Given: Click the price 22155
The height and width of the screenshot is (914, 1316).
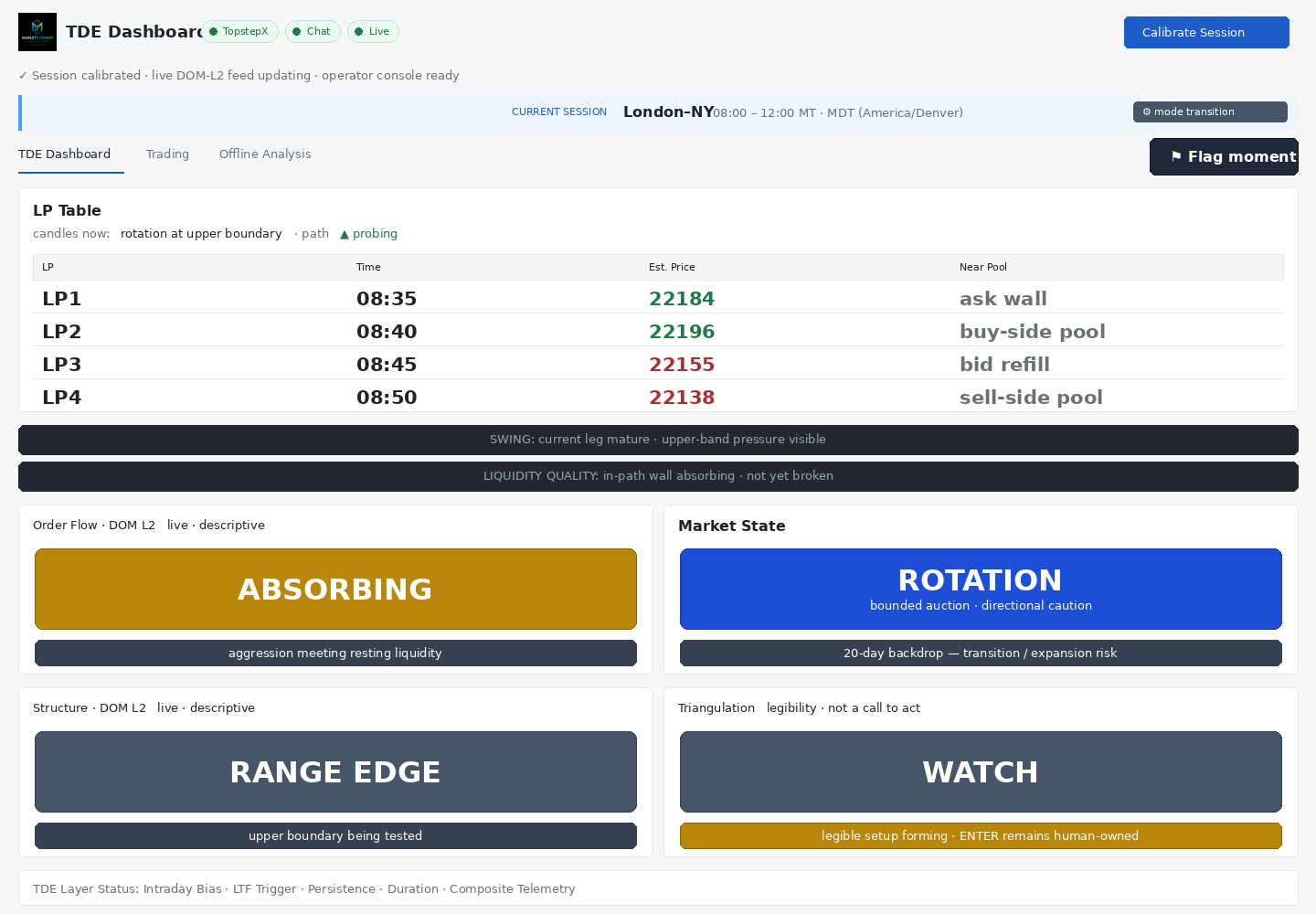Looking at the screenshot, I should [682, 364].
